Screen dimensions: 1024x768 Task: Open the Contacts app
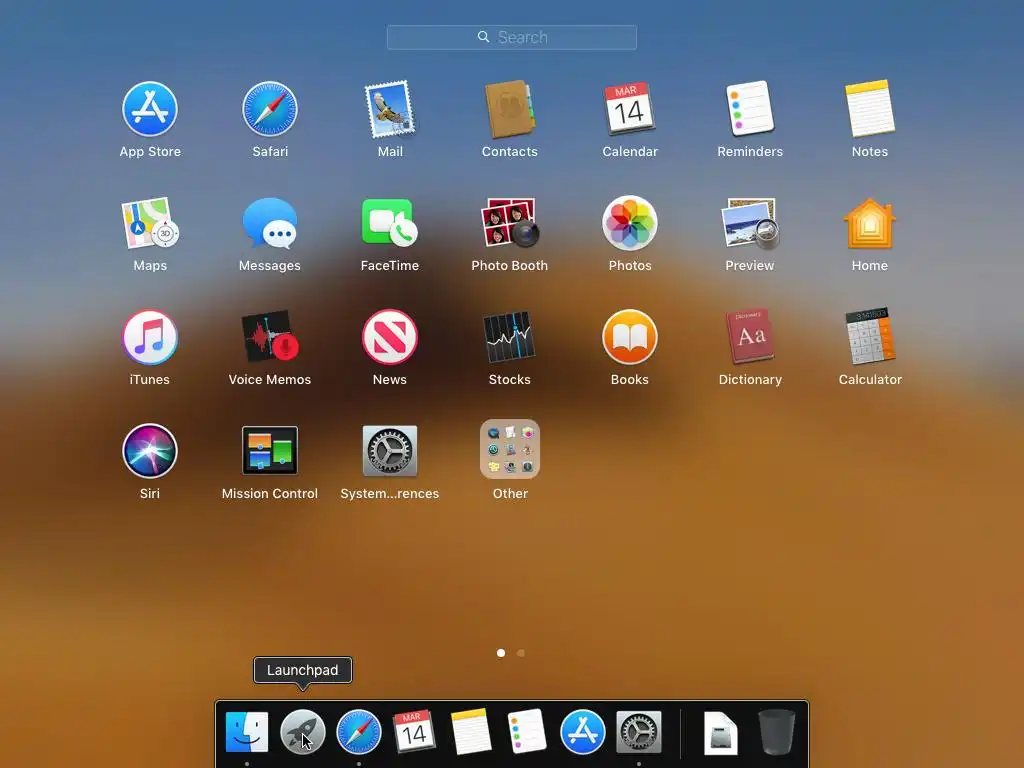point(509,109)
